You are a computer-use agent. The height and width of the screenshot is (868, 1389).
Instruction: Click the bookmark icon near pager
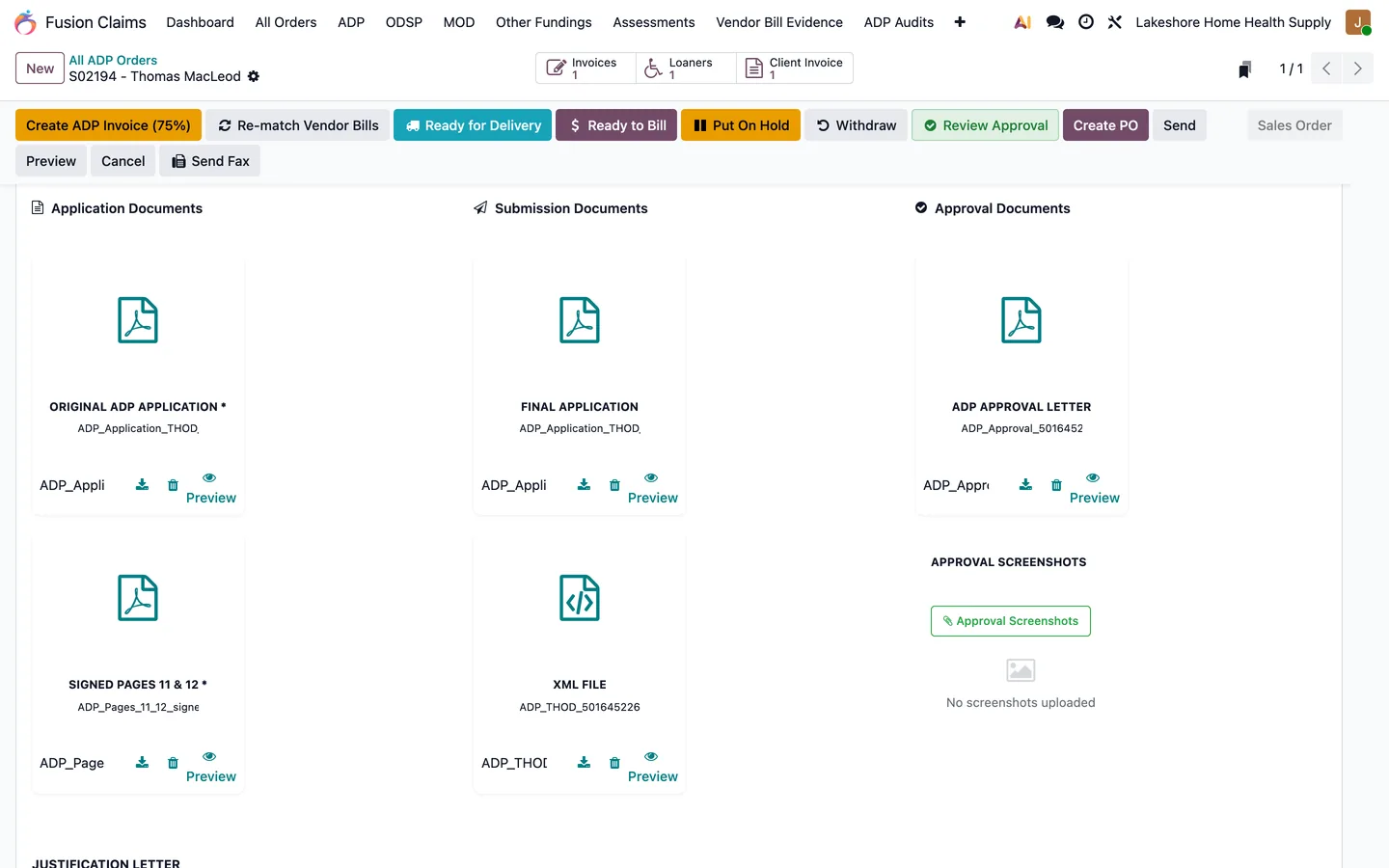click(x=1245, y=69)
